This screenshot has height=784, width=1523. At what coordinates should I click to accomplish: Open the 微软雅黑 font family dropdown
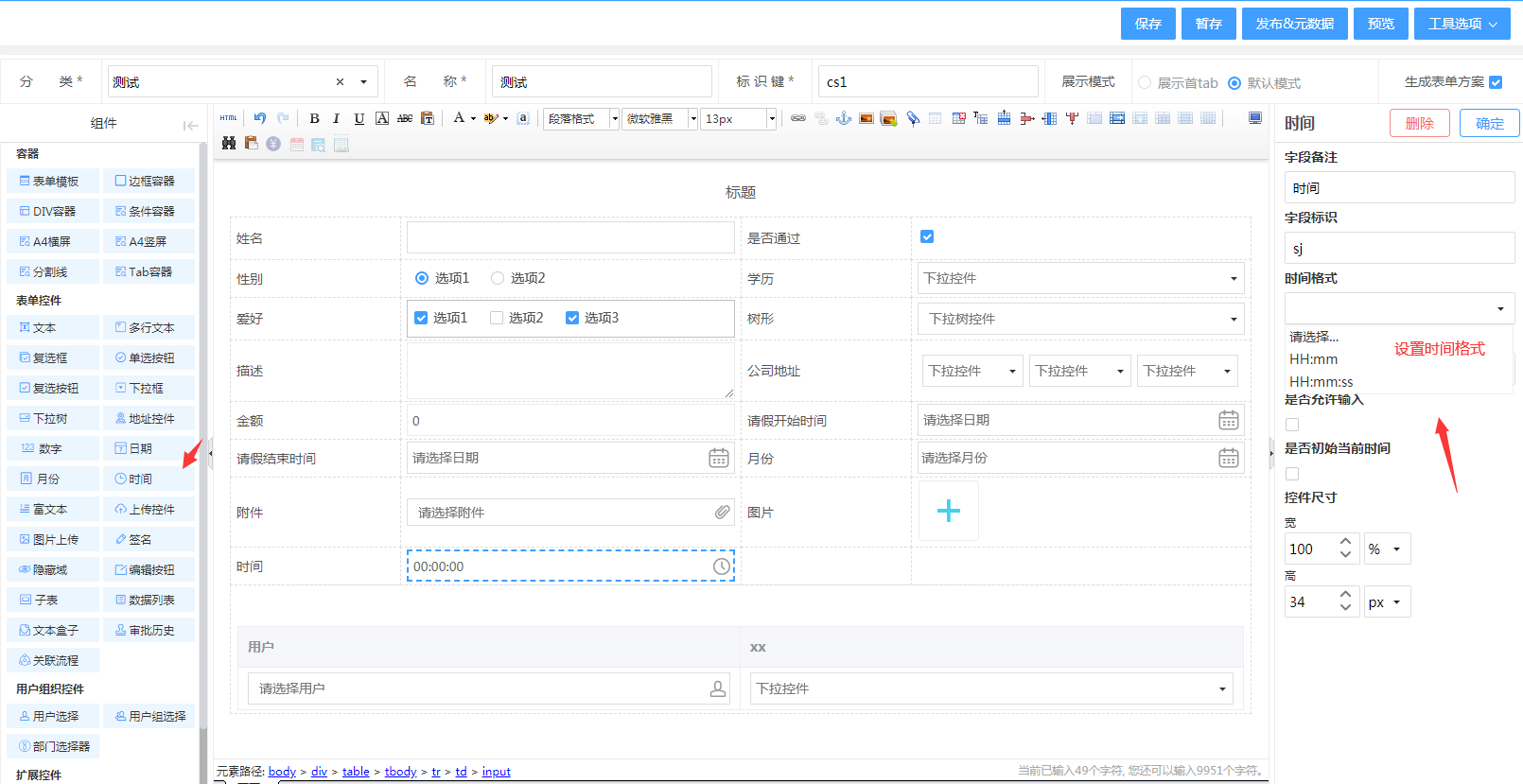pyautogui.click(x=659, y=118)
